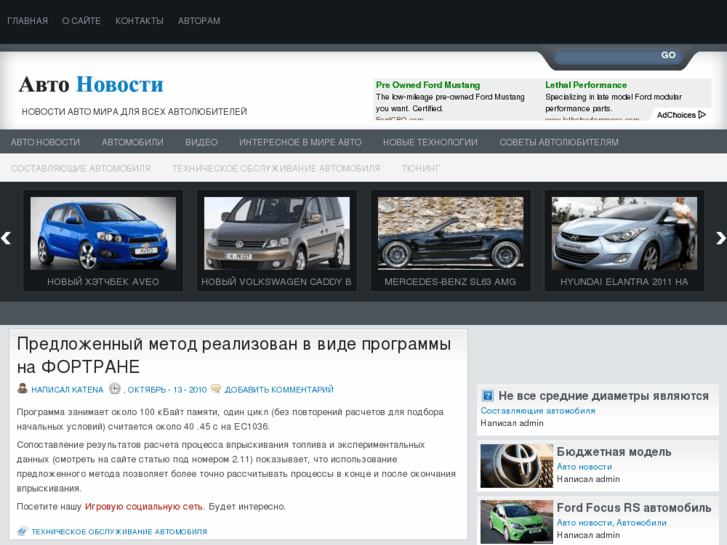Select the Новые технологии category
Image resolution: width=727 pixels, height=545 pixels.
click(x=430, y=142)
